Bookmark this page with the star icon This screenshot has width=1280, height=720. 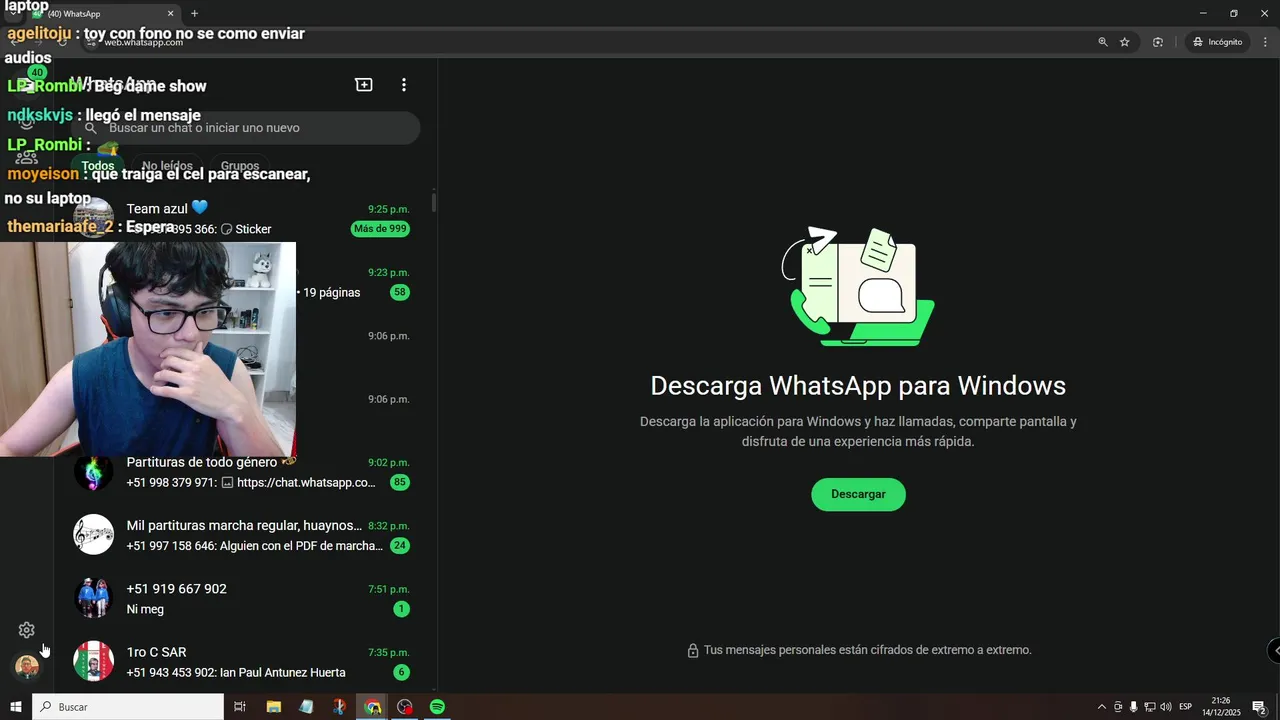click(x=1125, y=42)
